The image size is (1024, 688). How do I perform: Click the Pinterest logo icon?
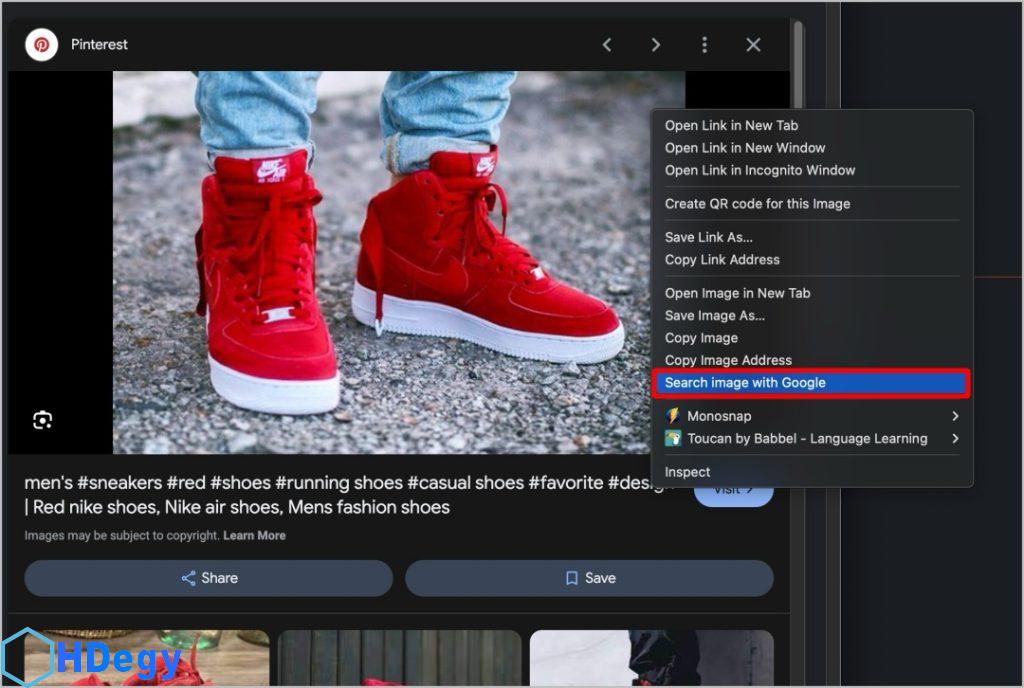42,45
